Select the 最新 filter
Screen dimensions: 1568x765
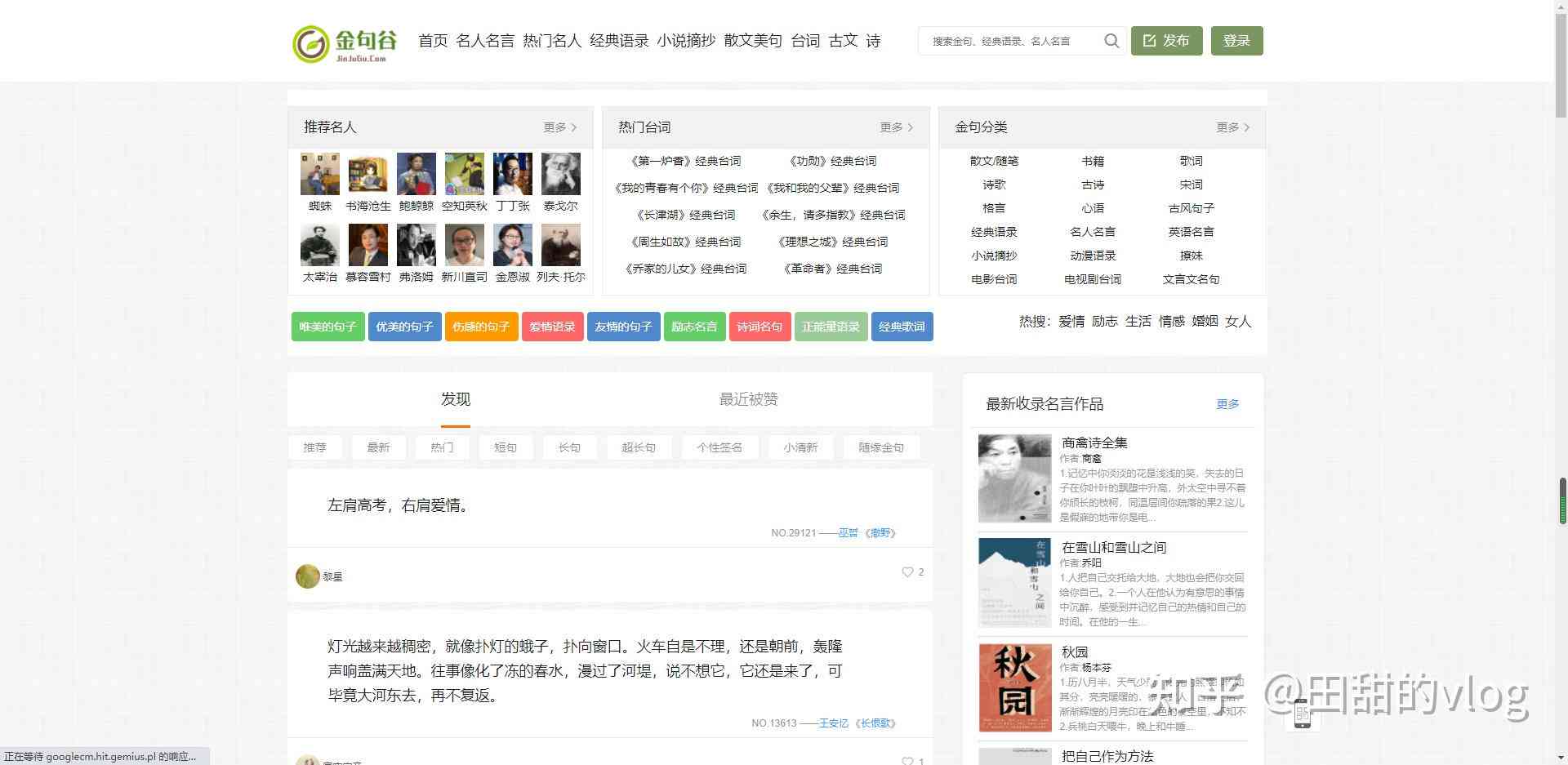(x=378, y=447)
